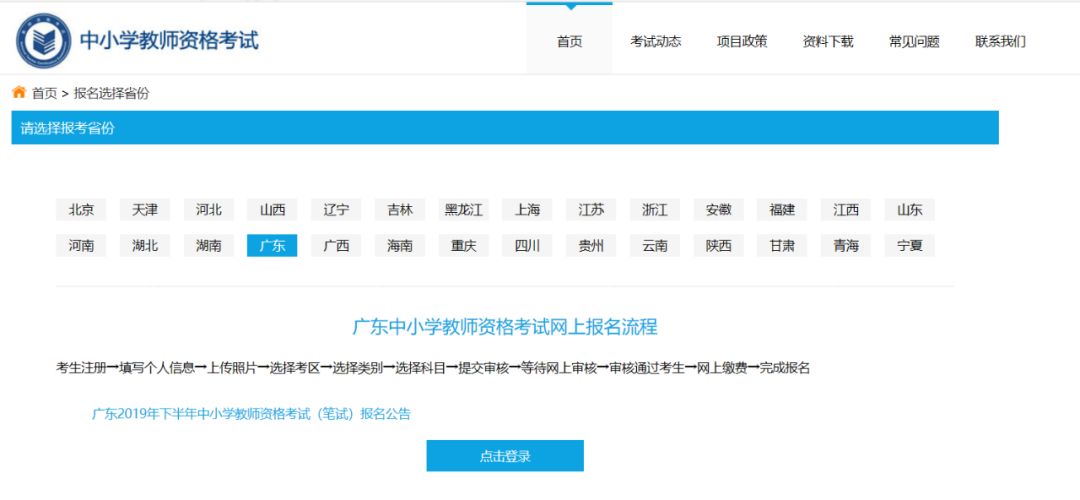
Task: Click the 请选择报考省份 header bar text
Action: tap(68, 128)
